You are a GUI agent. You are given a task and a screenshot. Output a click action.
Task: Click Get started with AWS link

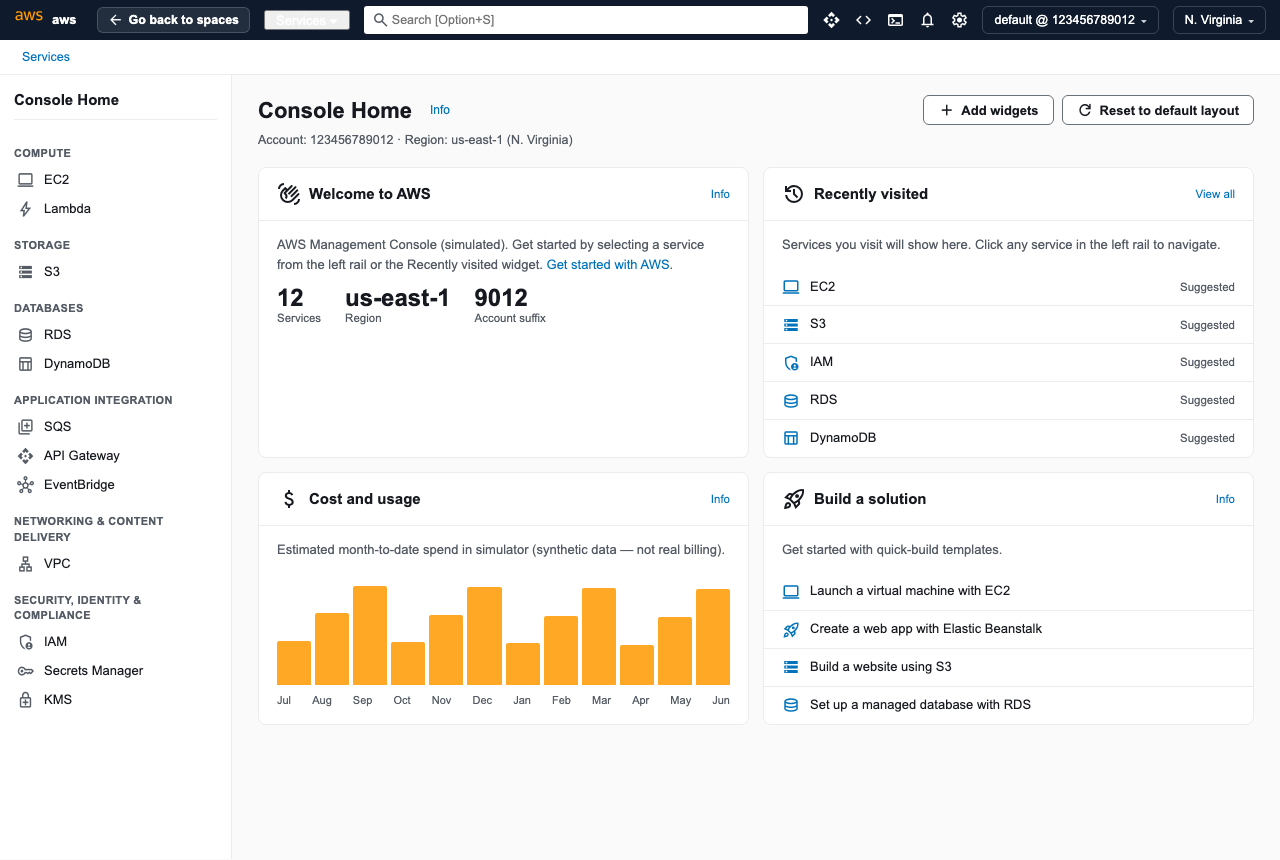pyautogui.click(x=610, y=265)
